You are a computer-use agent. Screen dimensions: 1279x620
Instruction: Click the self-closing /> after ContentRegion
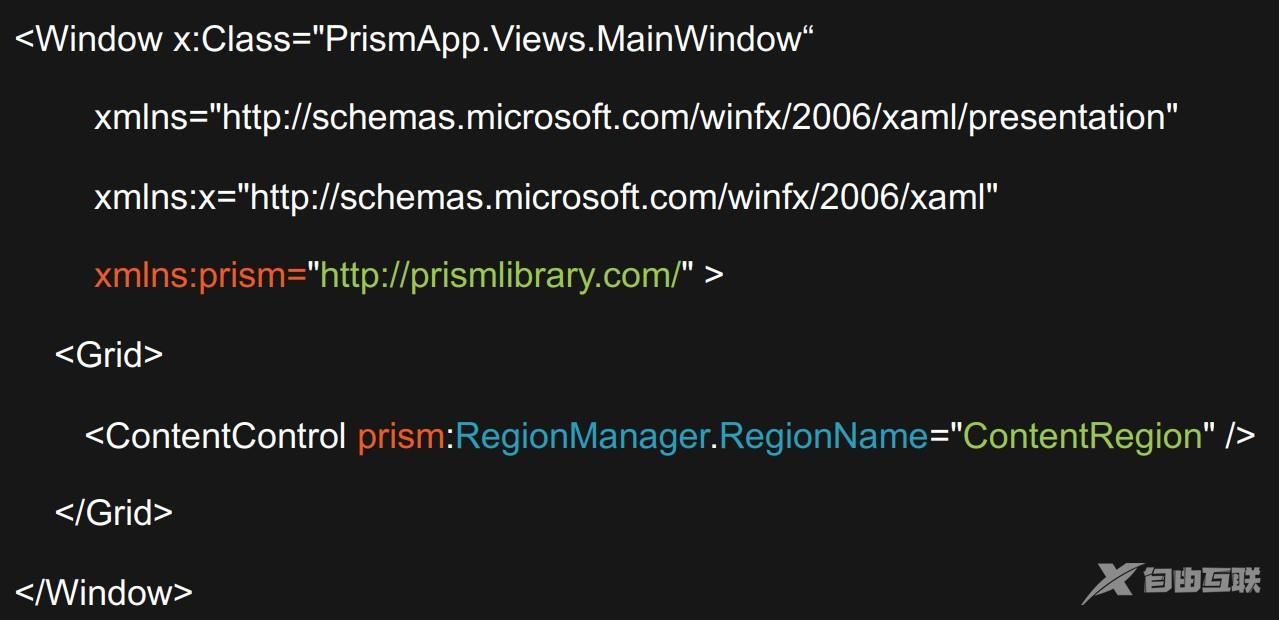(x=1239, y=436)
